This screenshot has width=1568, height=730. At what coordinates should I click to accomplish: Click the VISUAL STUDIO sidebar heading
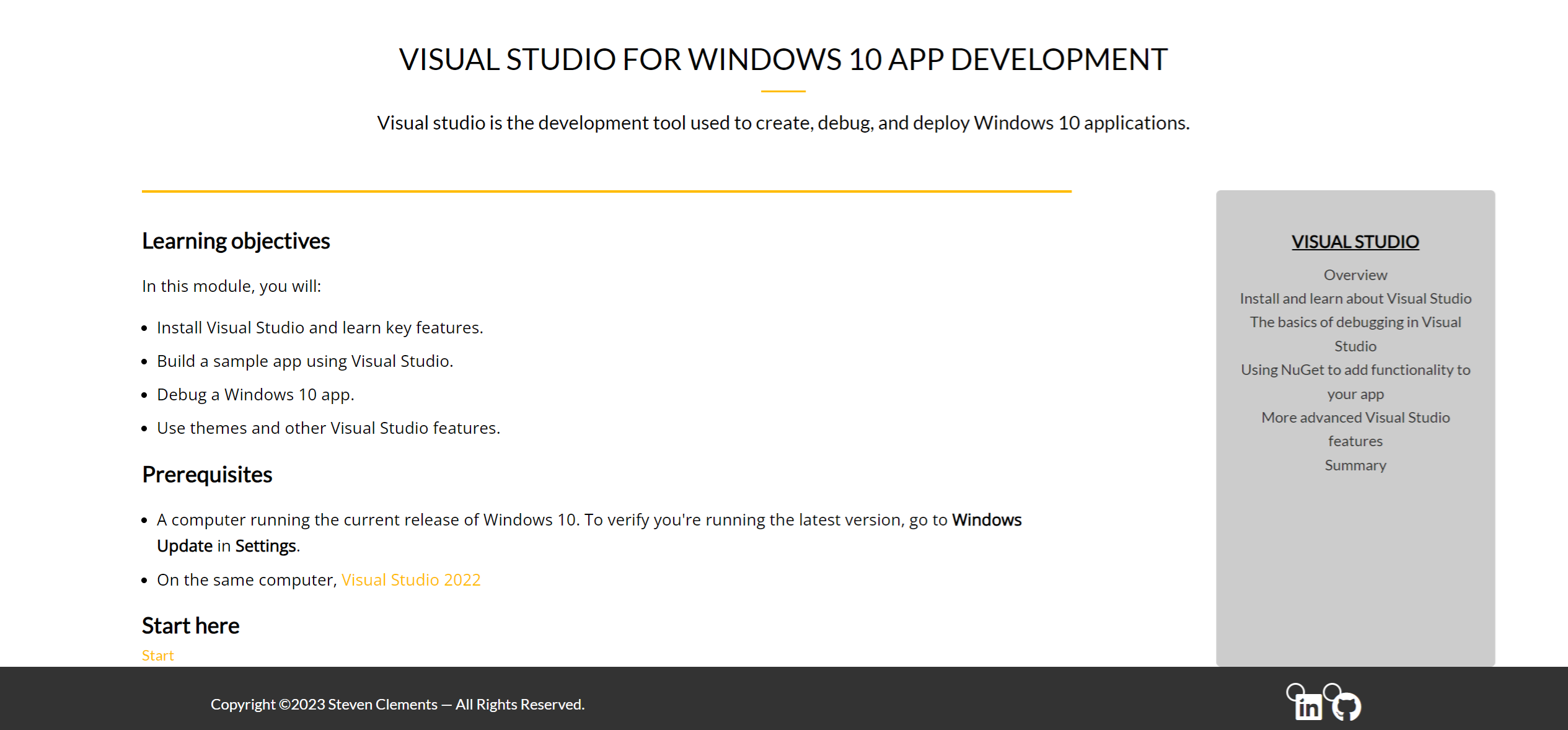coord(1354,242)
